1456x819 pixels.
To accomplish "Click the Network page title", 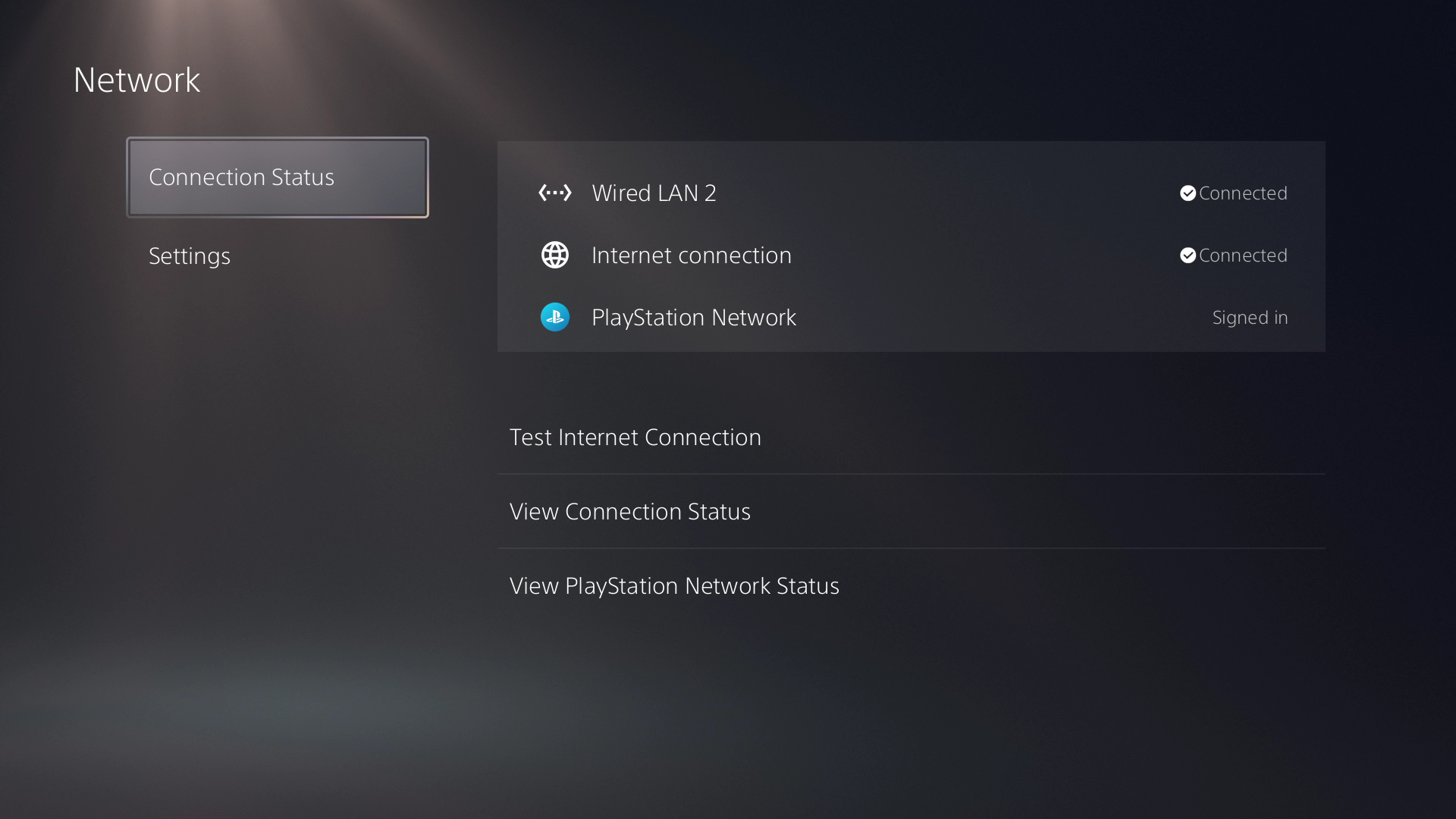I will point(136,80).
